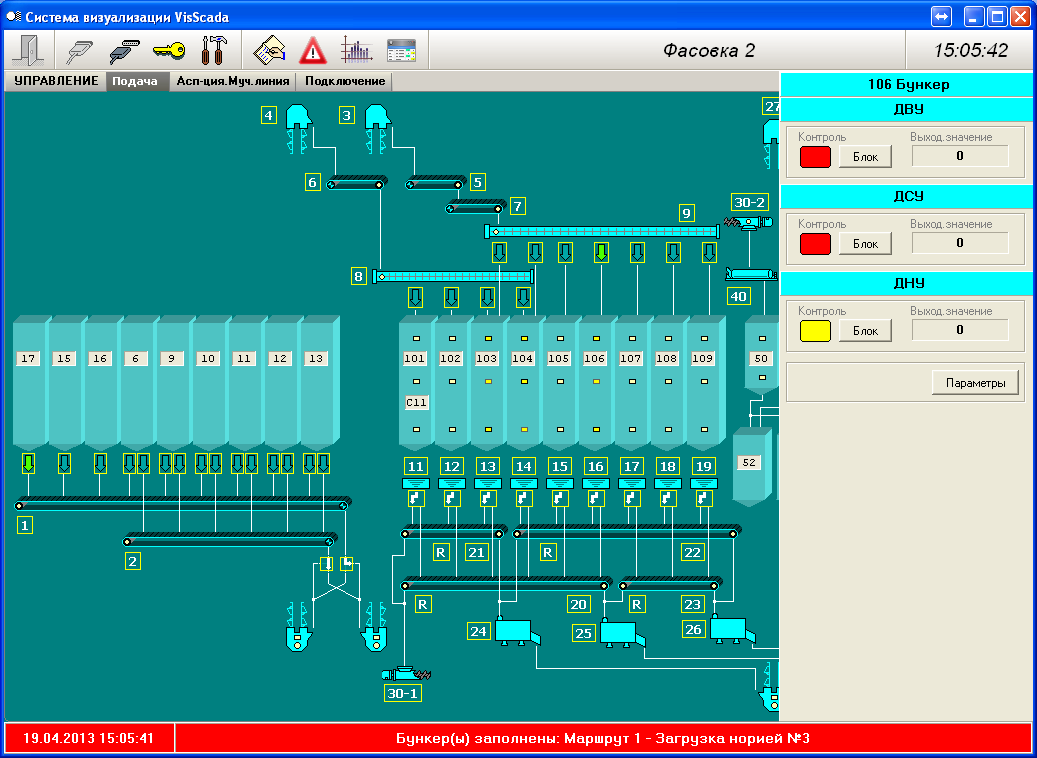Click the yellow key access icon
This screenshot has height=758, width=1037.
[x=169, y=50]
